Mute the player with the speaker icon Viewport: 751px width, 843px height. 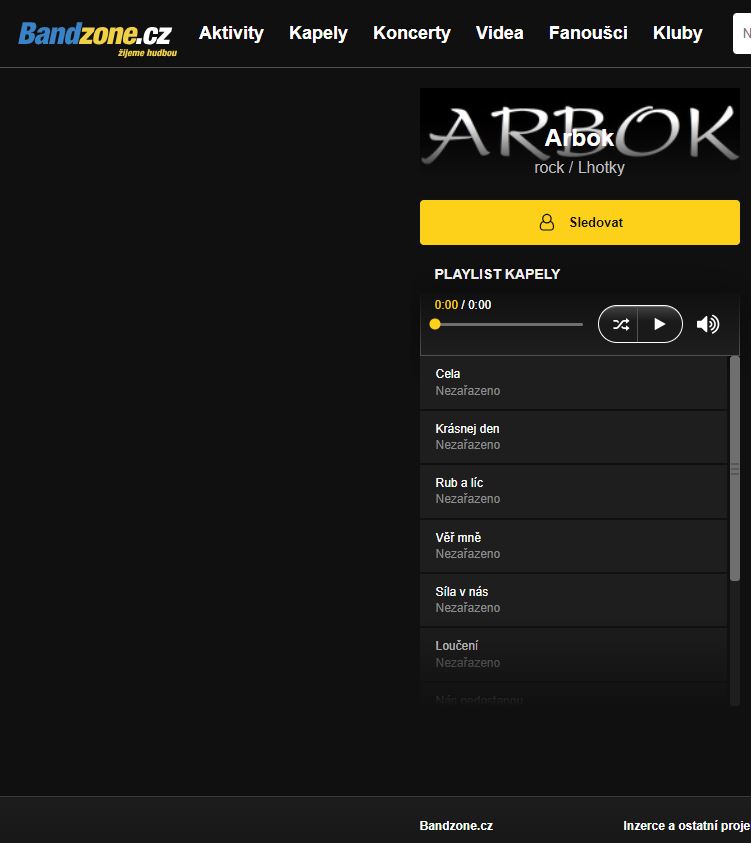tap(707, 324)
